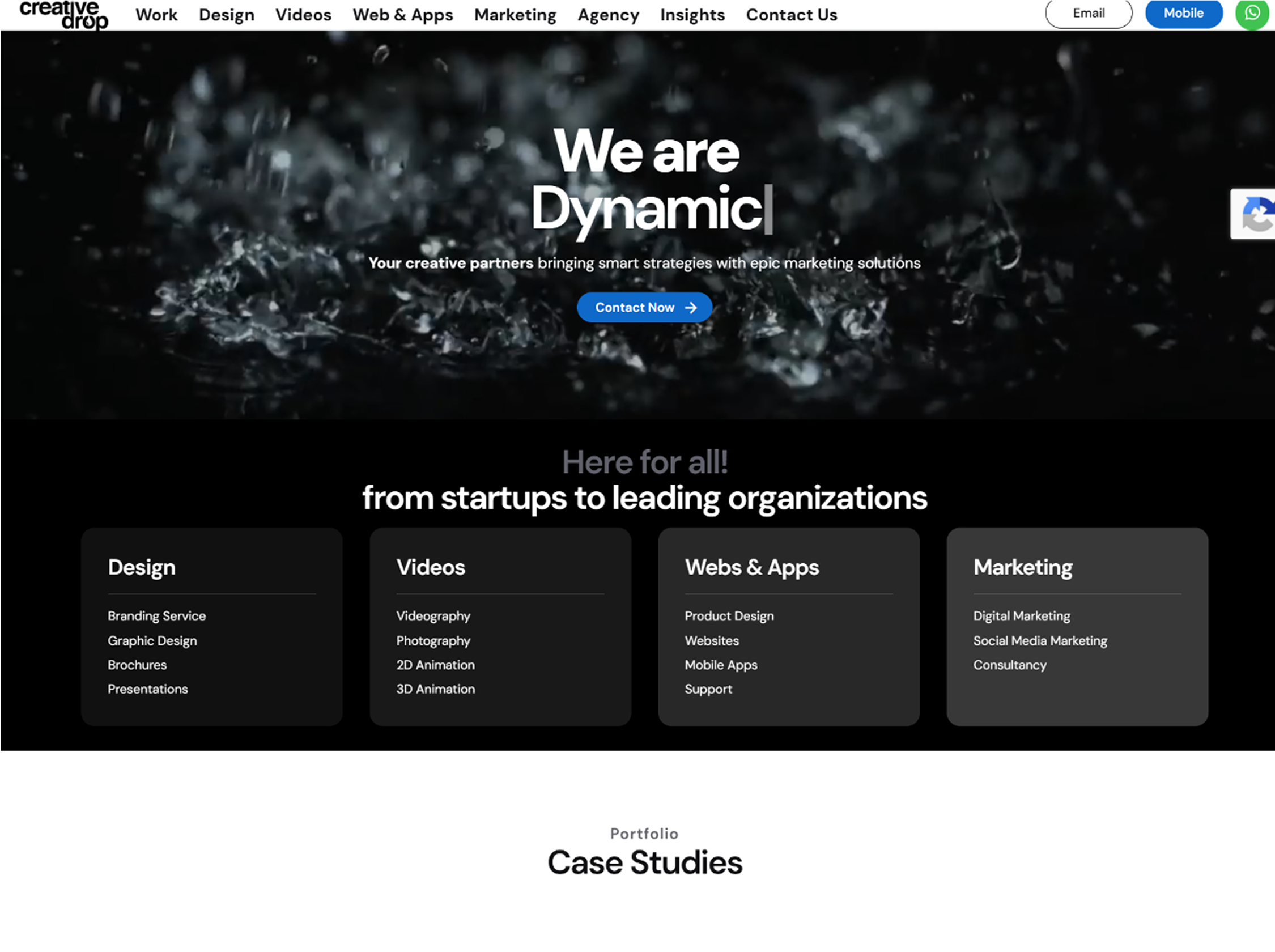Open Product Design link
Screen dimensions: 1275x952
tap(729, 615)
